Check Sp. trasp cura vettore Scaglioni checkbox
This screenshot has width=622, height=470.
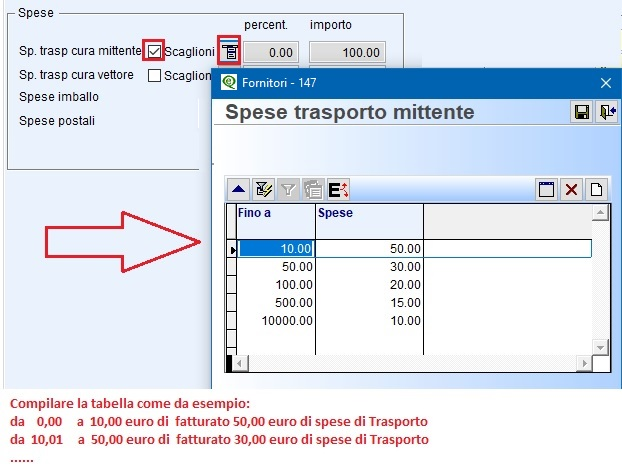[154, 75]
